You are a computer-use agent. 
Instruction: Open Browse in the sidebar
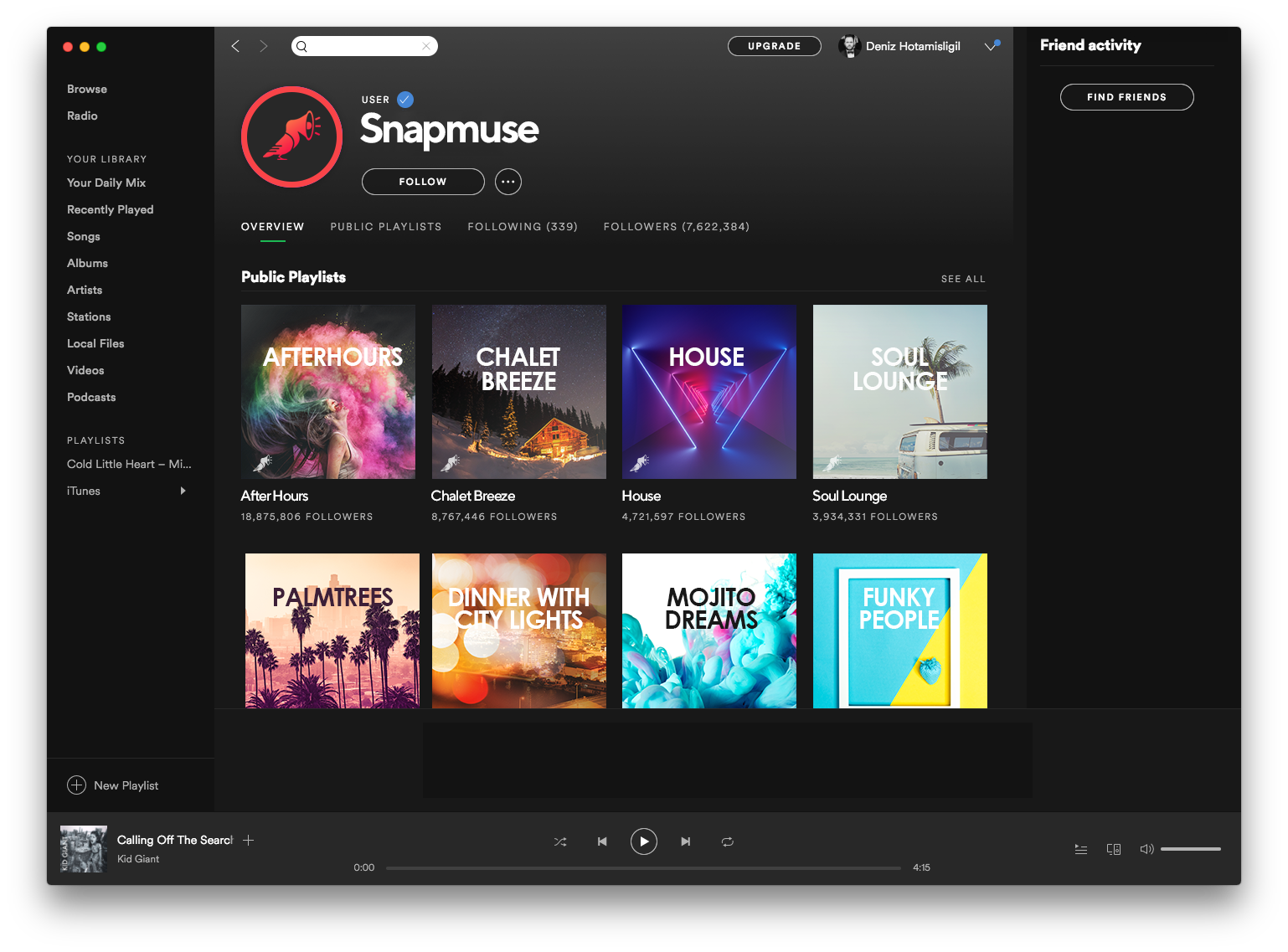(x=87, y=89)
